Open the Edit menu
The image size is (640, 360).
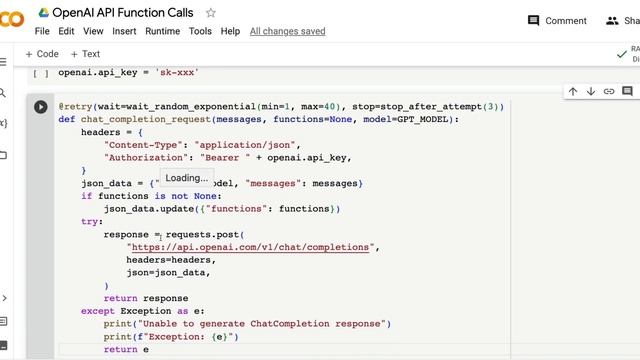pos(66,31)
